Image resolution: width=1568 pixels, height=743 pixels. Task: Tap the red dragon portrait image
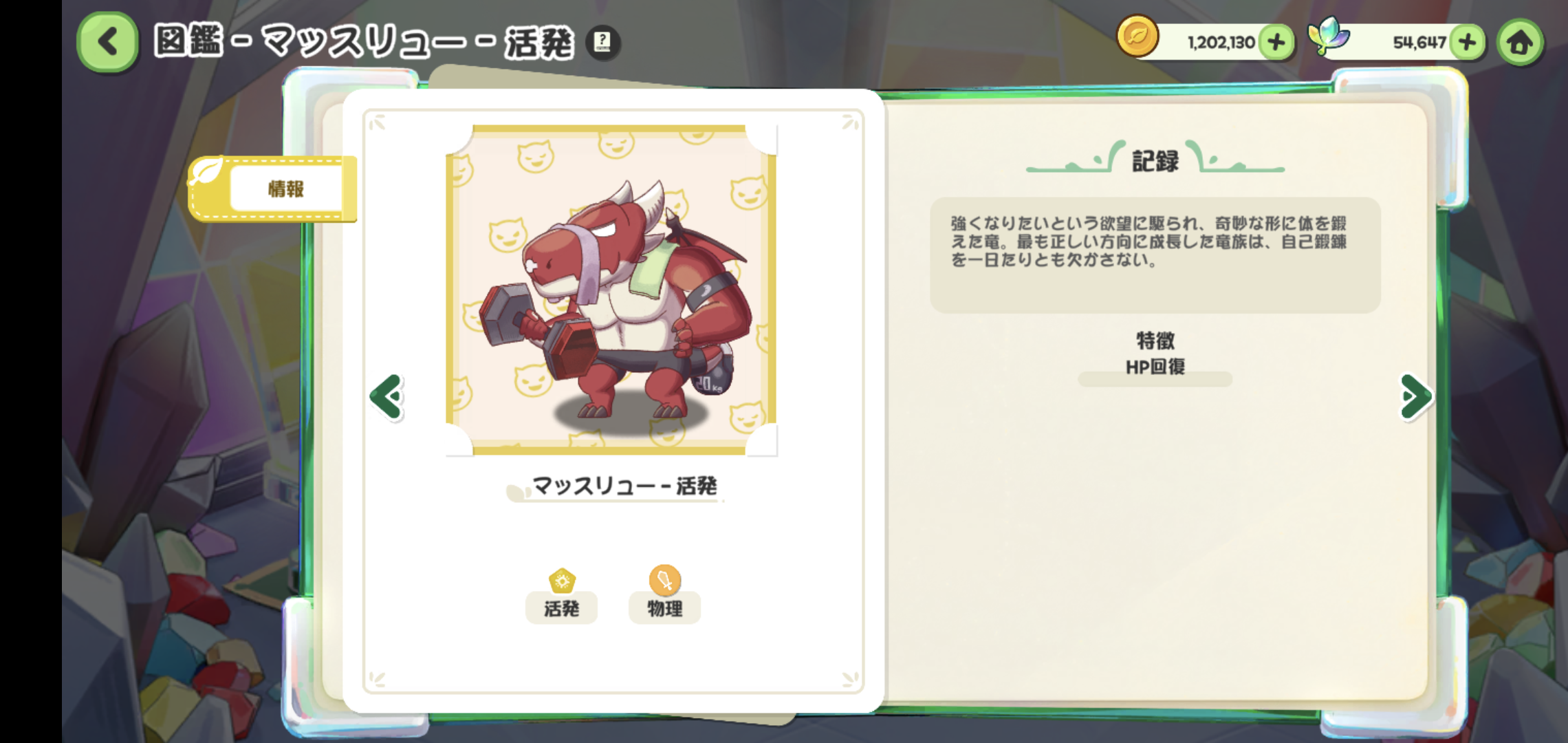coord(611,290)
